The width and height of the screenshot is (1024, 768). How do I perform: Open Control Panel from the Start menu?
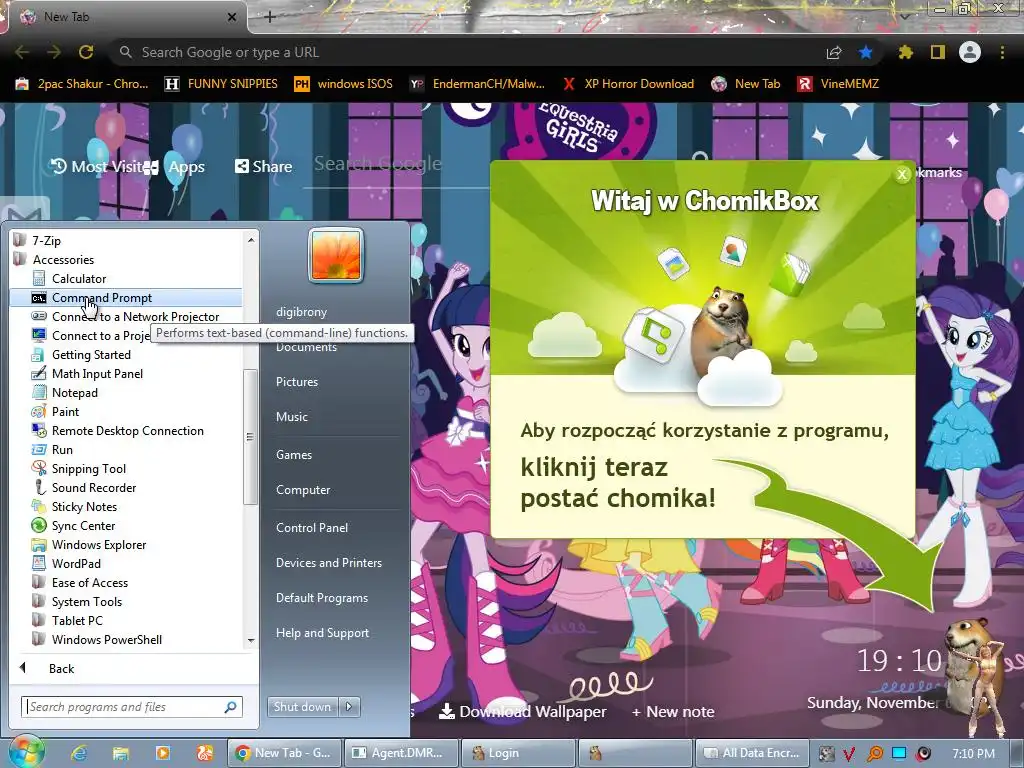(x=312, y=528)
